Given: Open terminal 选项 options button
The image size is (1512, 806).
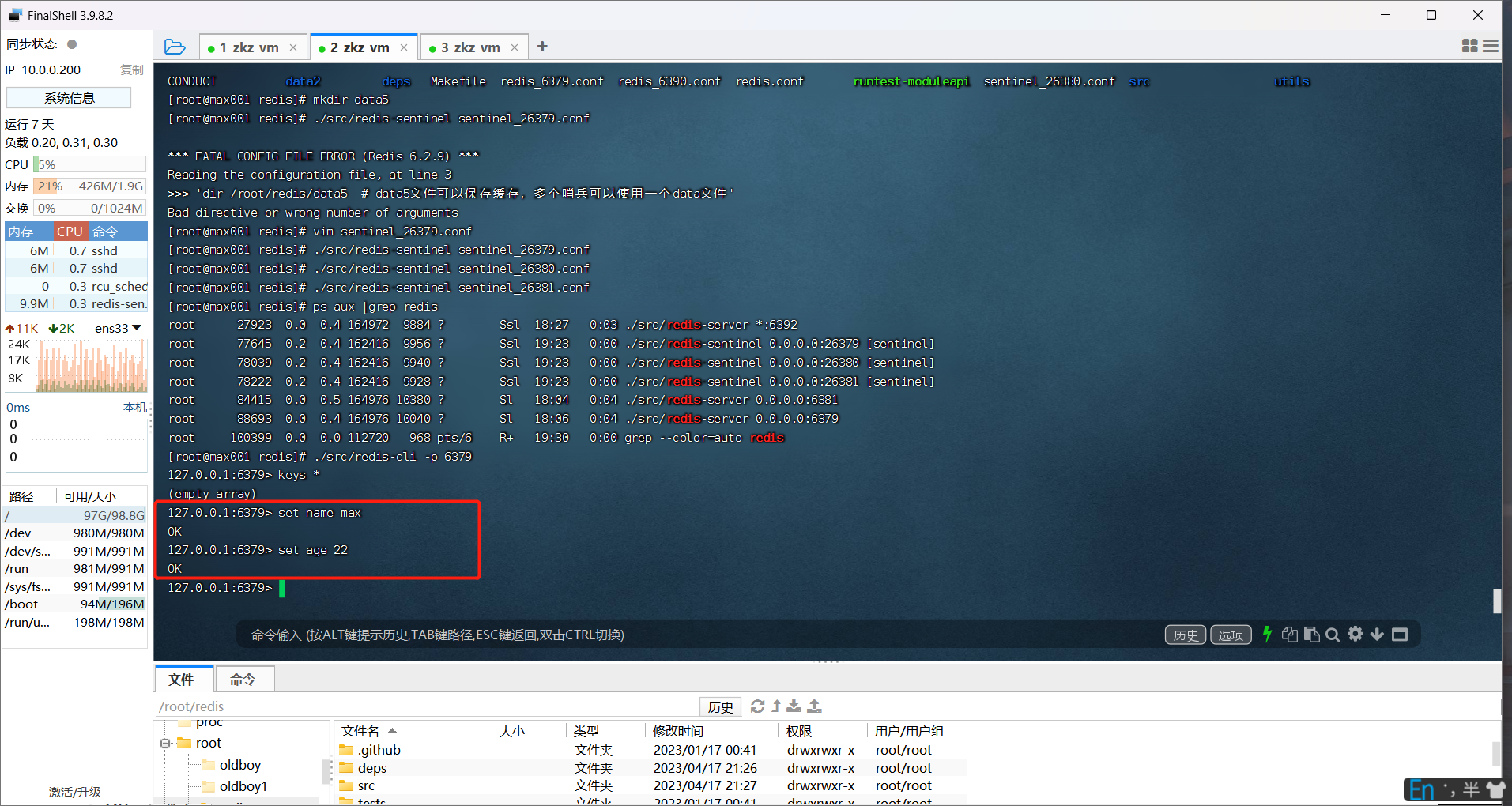Looking at the screenshot, I should coord(1231,635).
